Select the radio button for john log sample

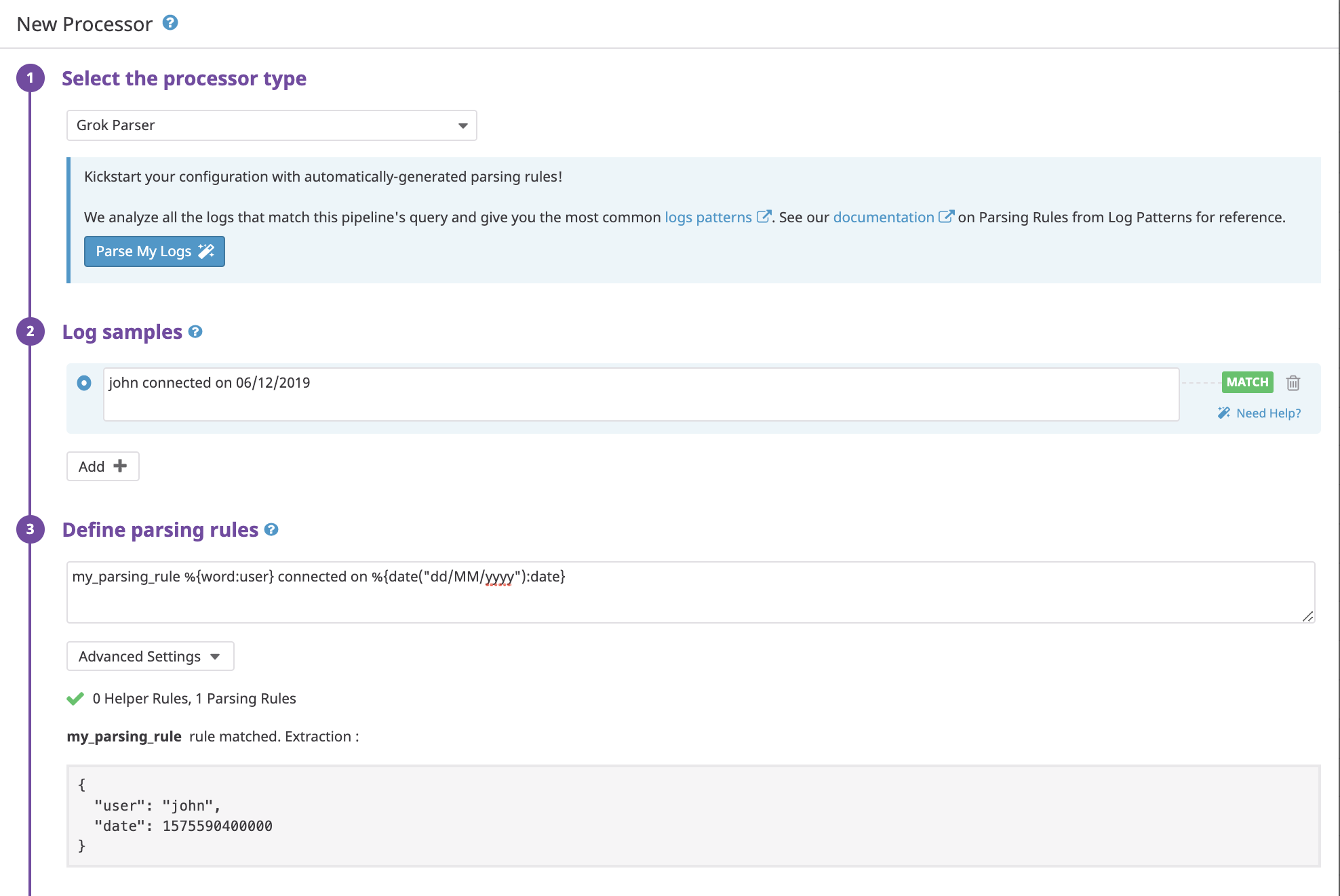(x=84, y=383)
